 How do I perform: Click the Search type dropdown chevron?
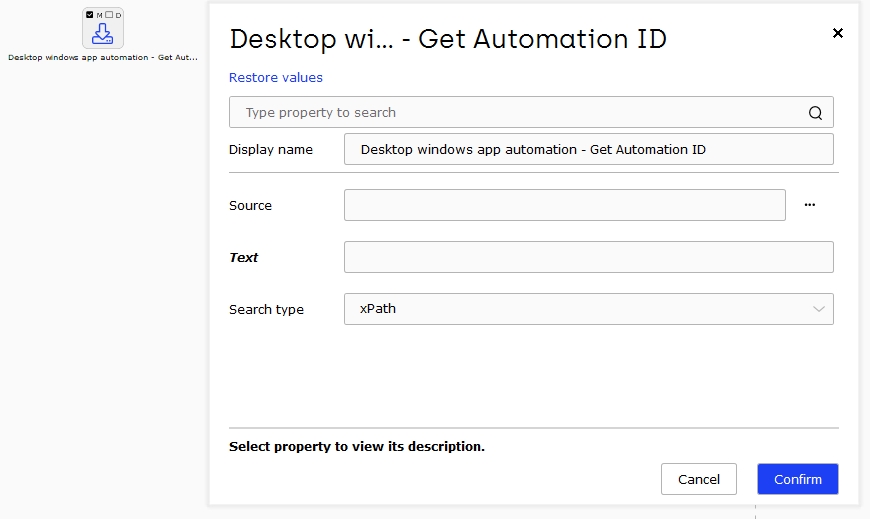point(818,309)
